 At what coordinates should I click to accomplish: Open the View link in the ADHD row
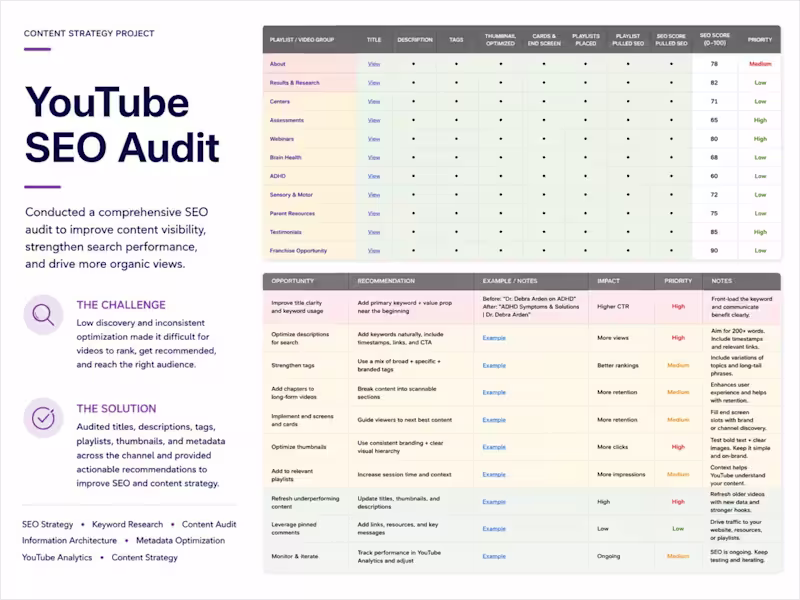374,176
